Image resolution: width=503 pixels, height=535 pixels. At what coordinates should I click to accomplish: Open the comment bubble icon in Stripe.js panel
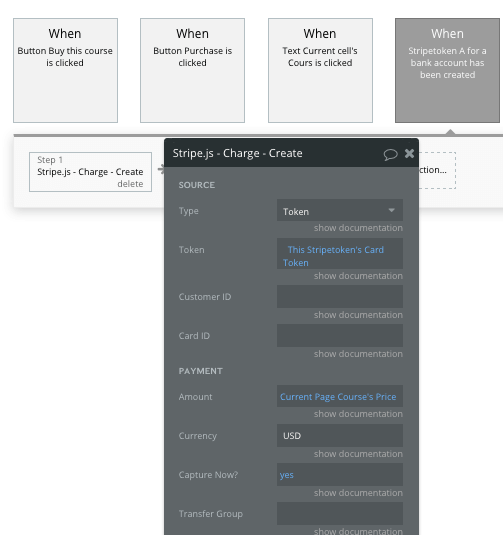(x=390, y=154)
